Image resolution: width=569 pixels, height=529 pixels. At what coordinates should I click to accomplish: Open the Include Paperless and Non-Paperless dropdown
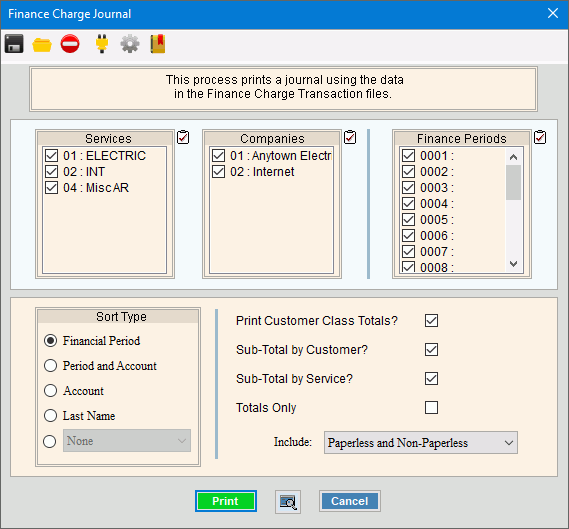click(x=421, y=443)
